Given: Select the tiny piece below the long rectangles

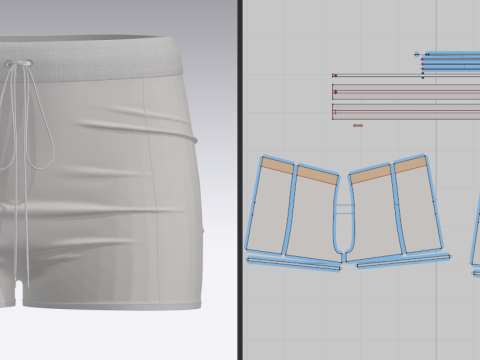Looking at the screenshot, I should (x=358, y=125).
